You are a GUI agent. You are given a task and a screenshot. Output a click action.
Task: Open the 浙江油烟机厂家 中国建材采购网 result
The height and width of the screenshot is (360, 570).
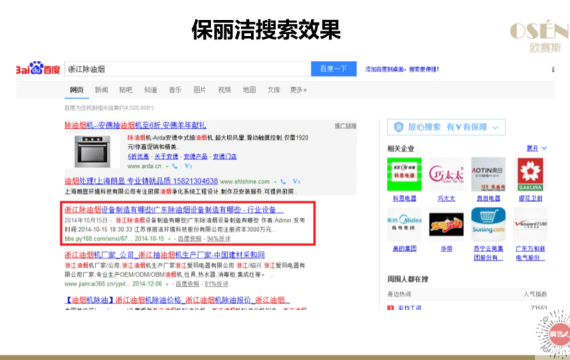click(165, 255)
